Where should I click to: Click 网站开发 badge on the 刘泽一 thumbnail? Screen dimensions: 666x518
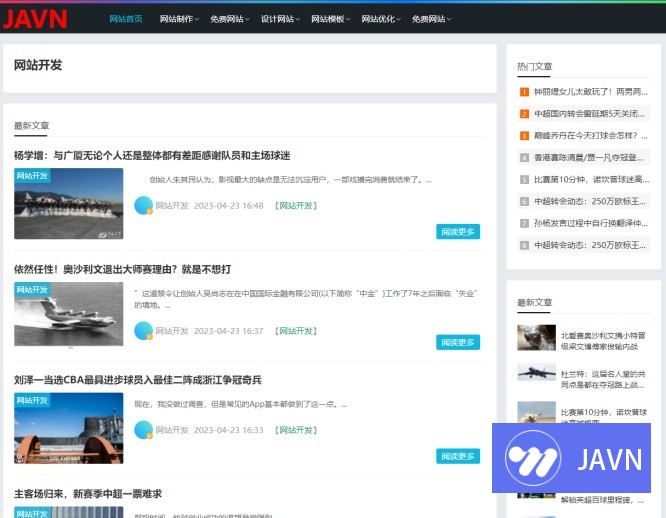pyautogui.click(x=32, y=400)
